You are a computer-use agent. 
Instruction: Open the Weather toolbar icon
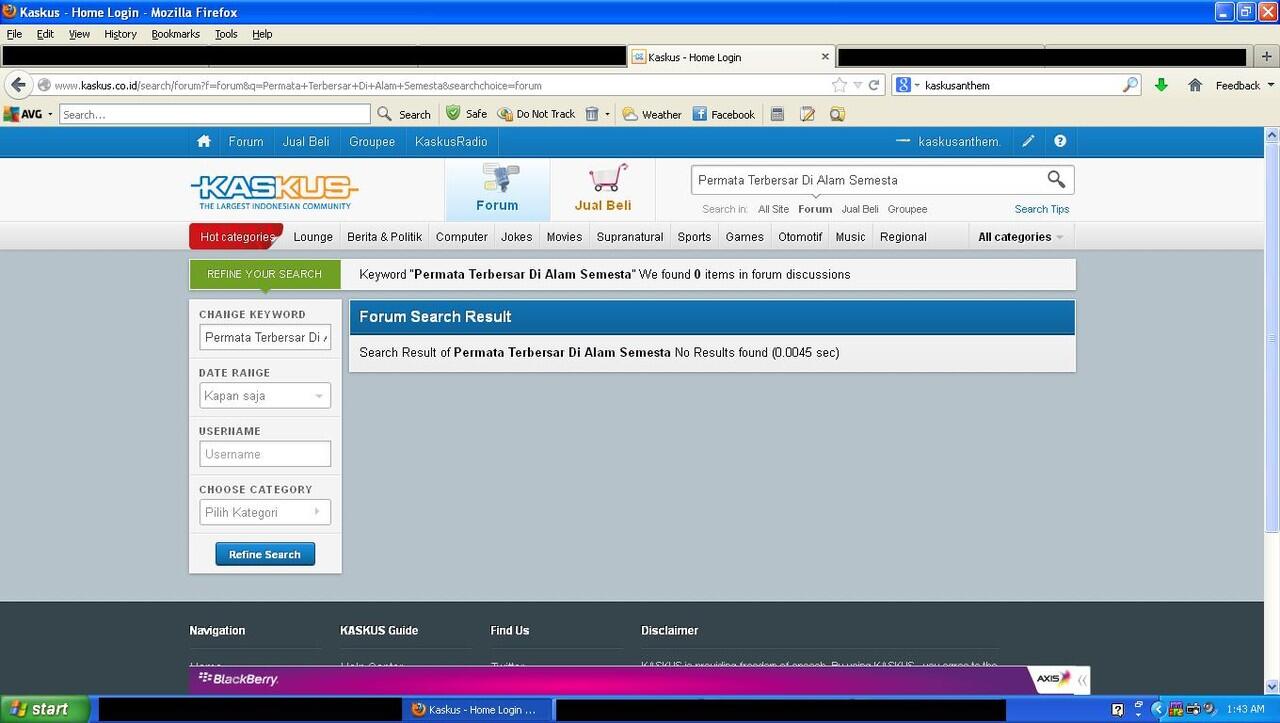(630, 114)
